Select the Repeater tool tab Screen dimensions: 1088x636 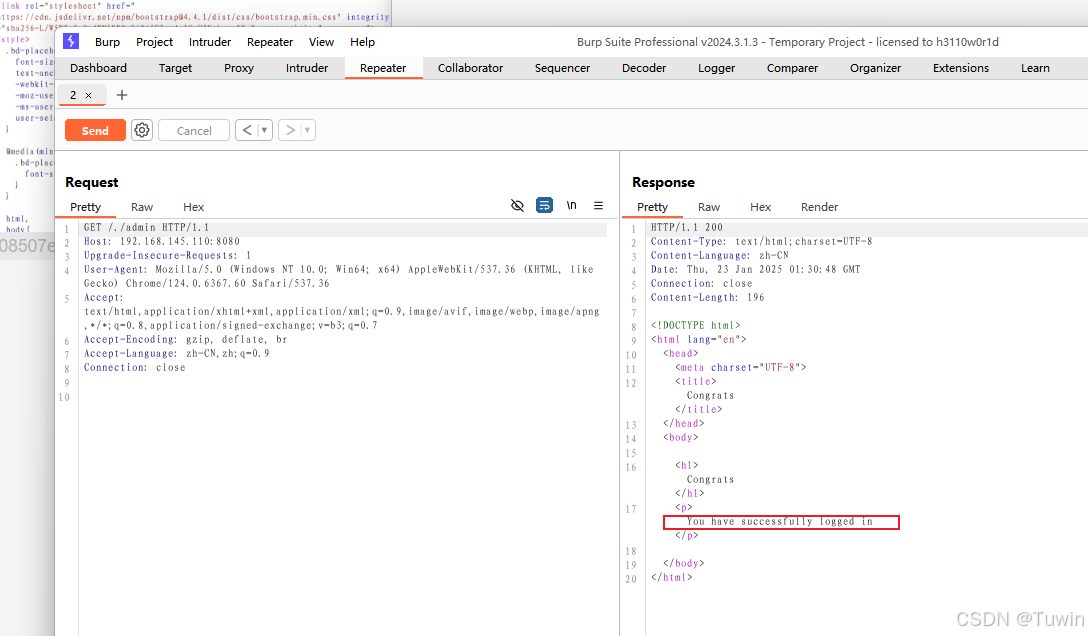pyautogui.click(x=383, y=68)
